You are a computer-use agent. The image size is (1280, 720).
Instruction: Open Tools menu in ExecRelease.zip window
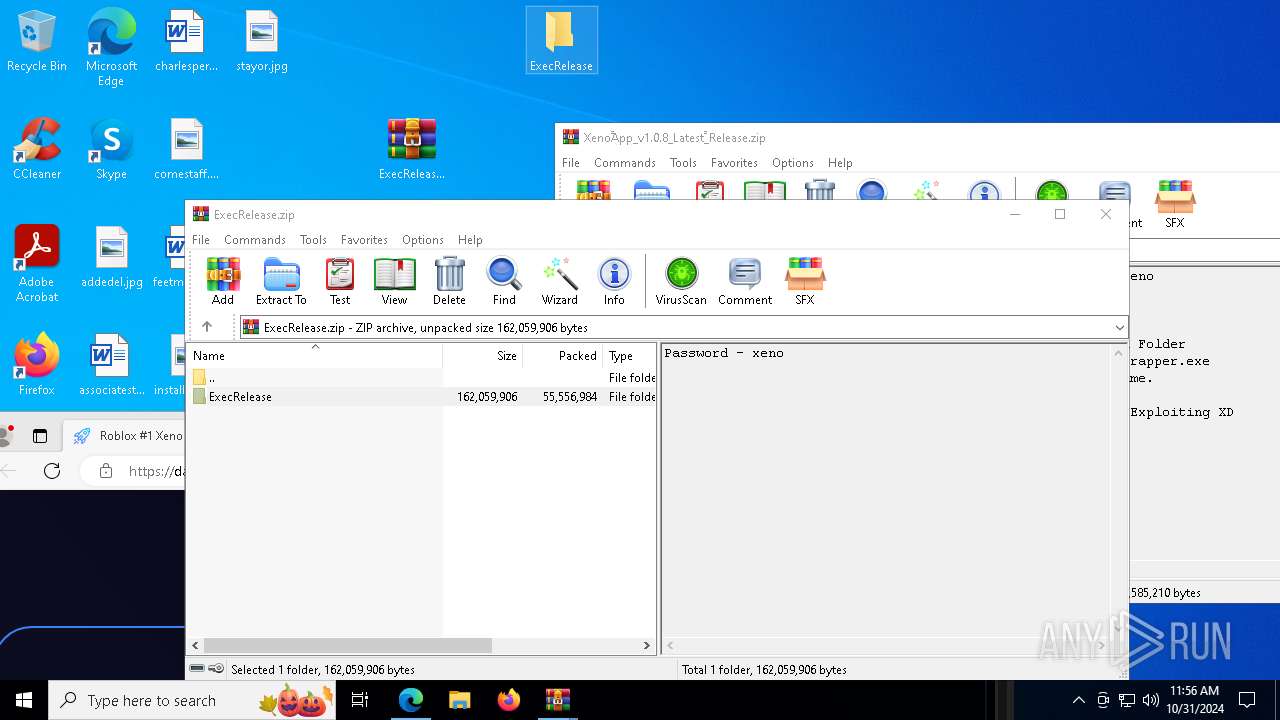coord(313,240)
